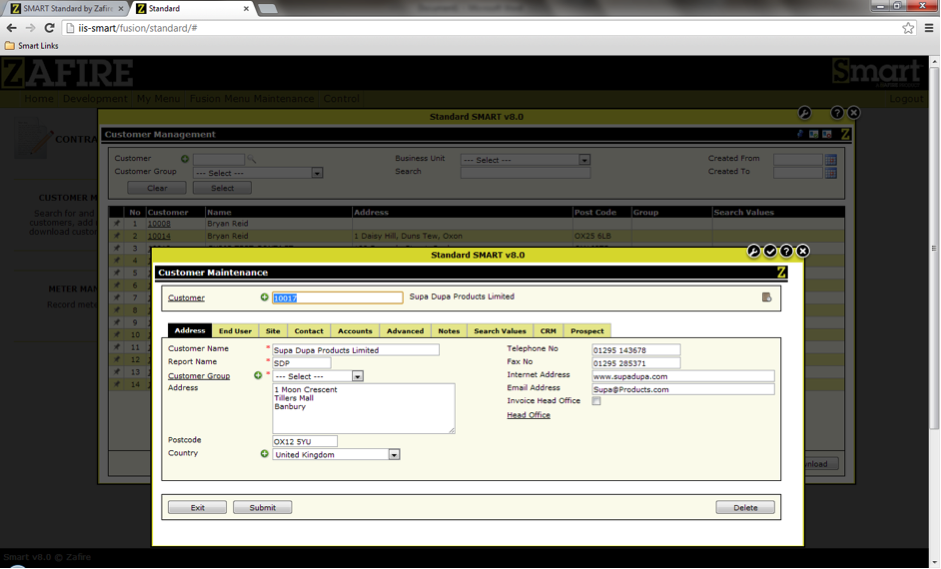
Task: Click the Head Office link
Action: coord(528,415)
